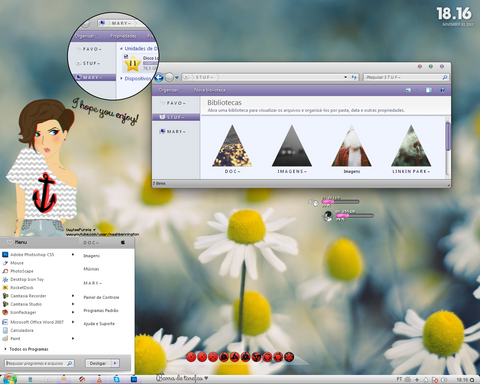Expand the Adobe Photoshop CS5 submenu arrow
Screen dimensions: 480x384
73,254
